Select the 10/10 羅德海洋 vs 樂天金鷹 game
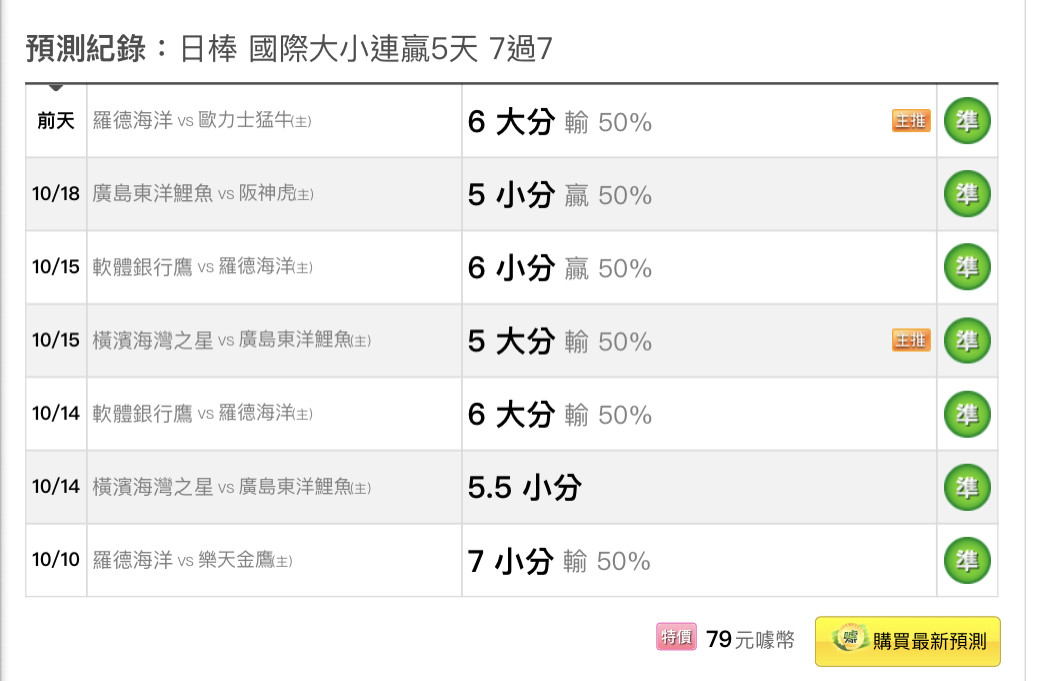 [192, 560]
